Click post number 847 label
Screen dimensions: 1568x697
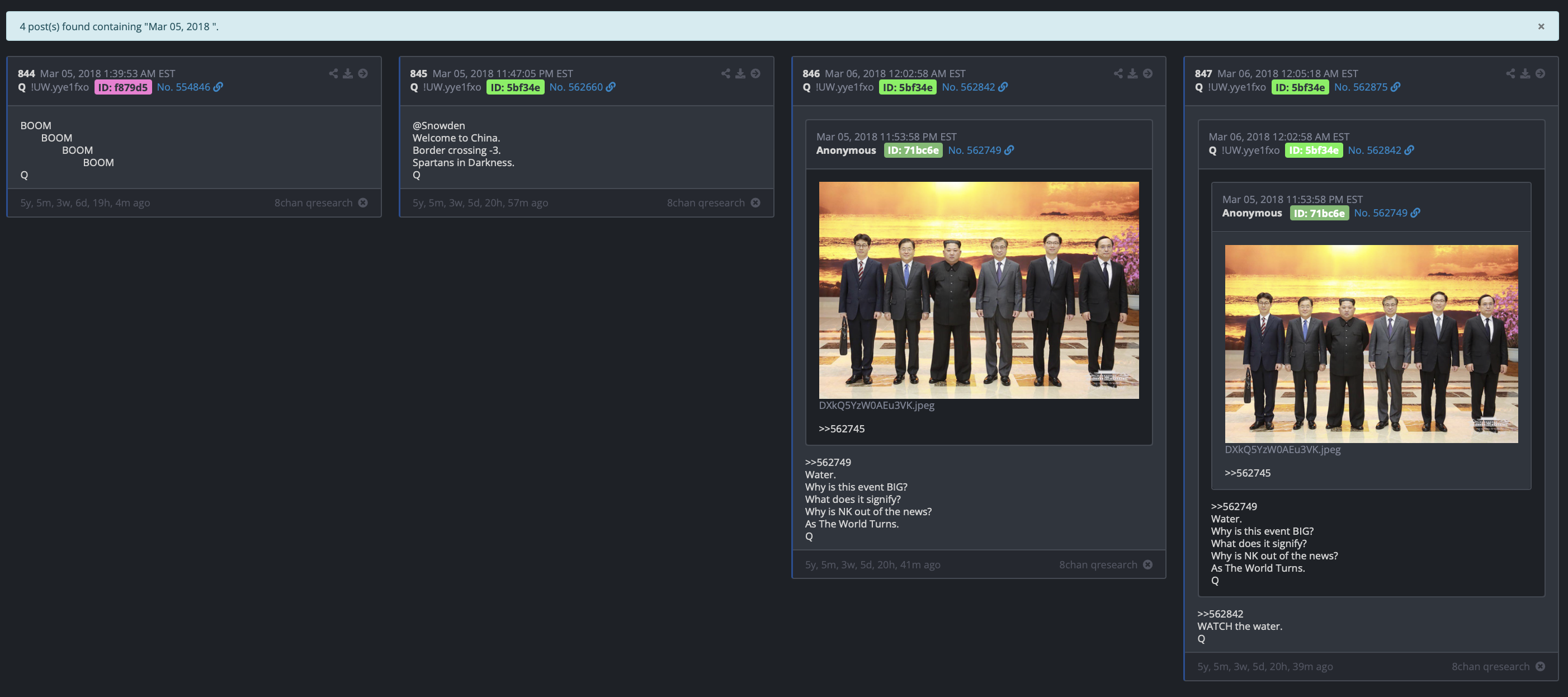(x=1203, y=73)
